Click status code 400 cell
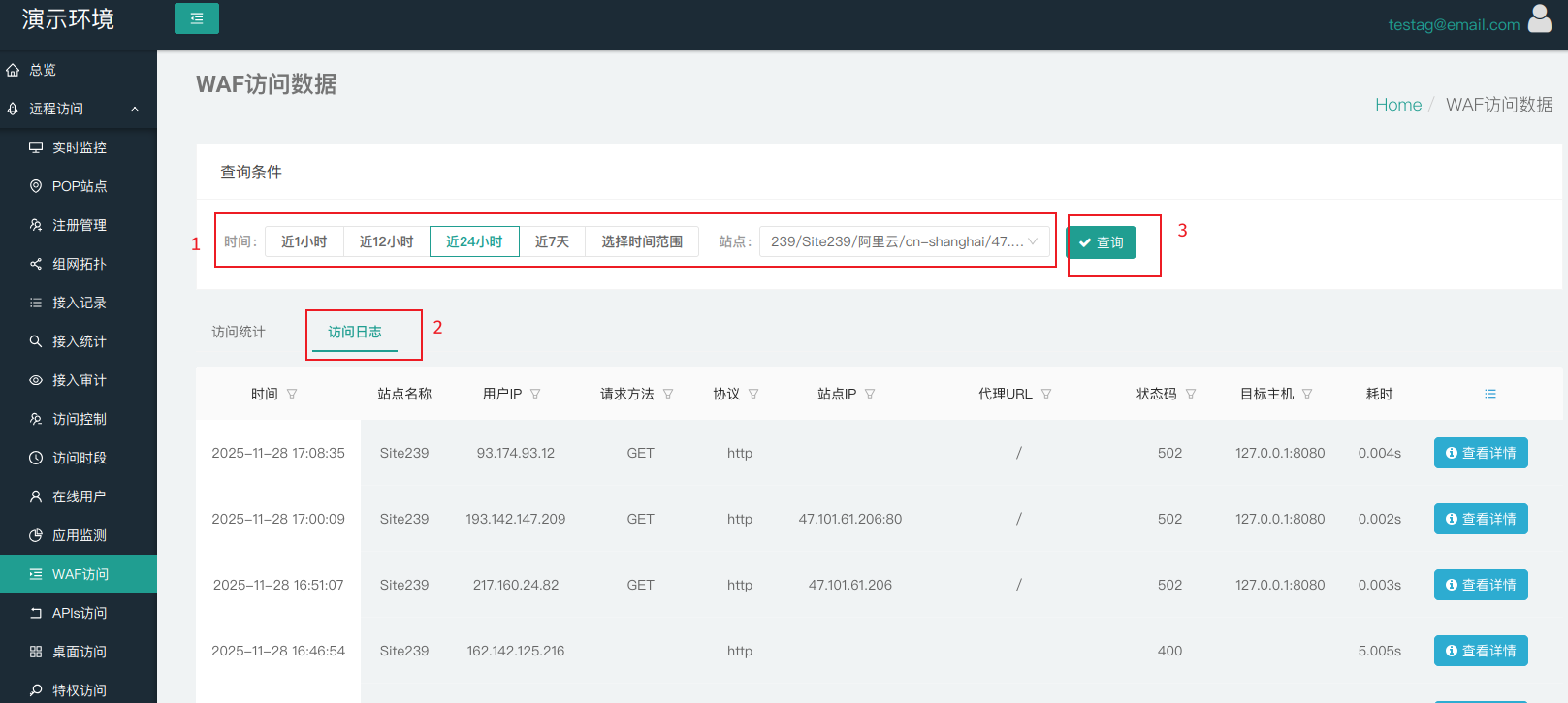 1169,651
